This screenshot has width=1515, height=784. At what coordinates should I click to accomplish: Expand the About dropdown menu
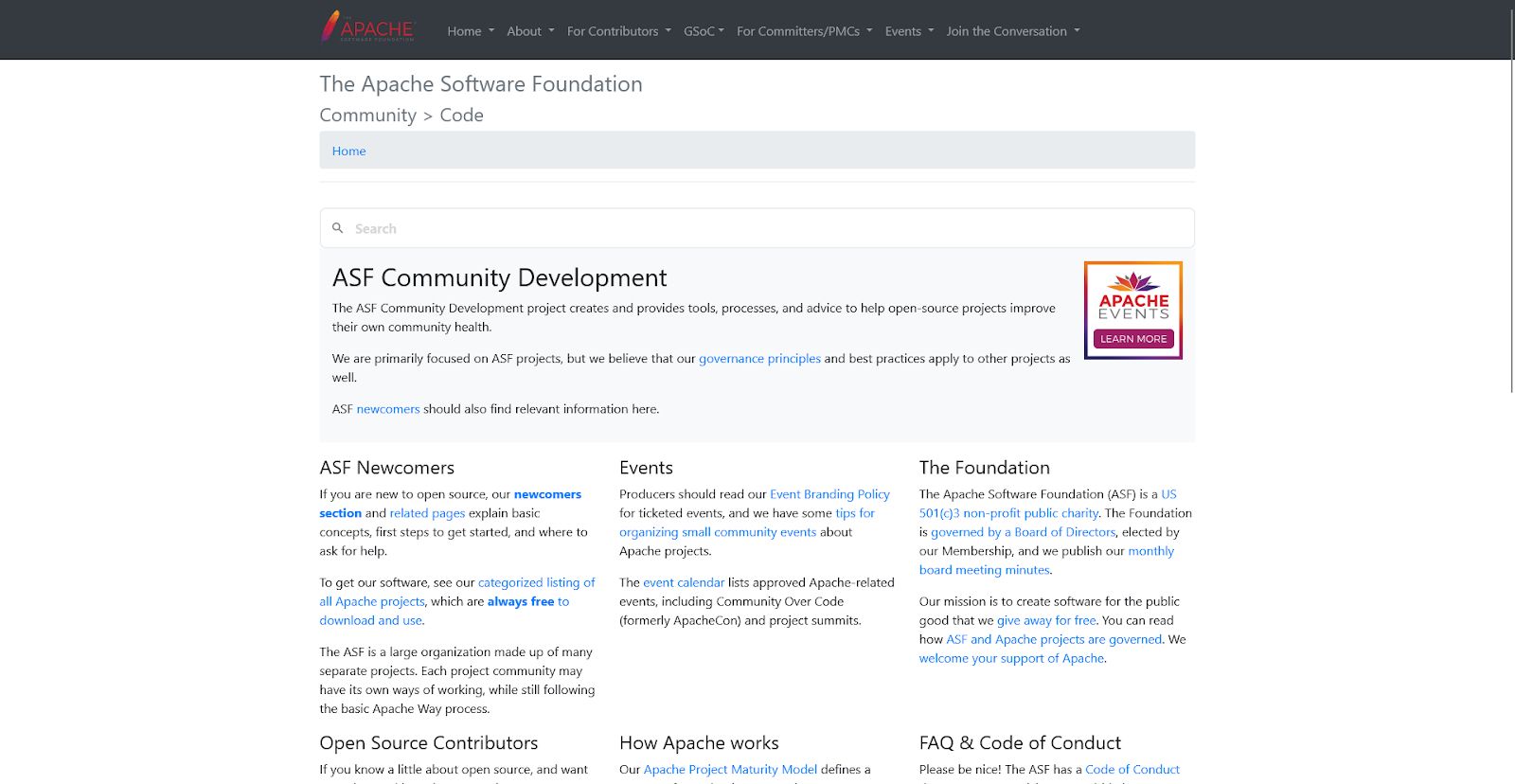pos(530,31)
